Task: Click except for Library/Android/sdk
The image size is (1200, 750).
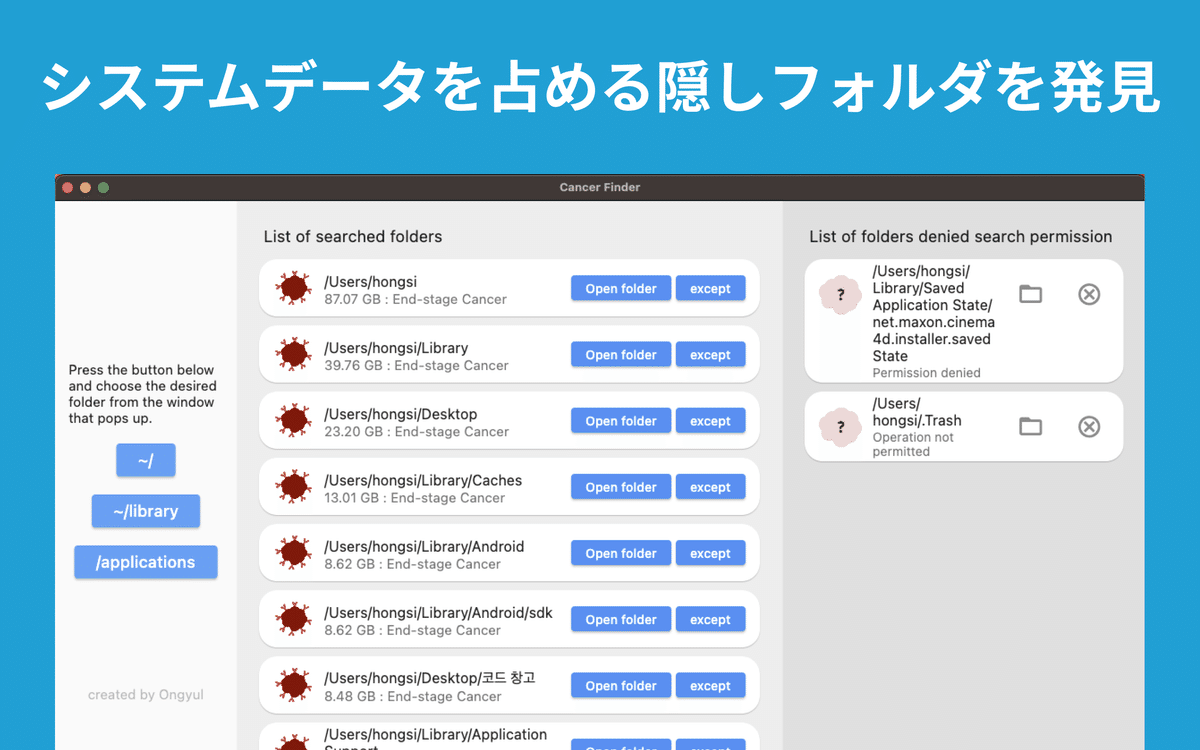Action: tap(710, 618)
